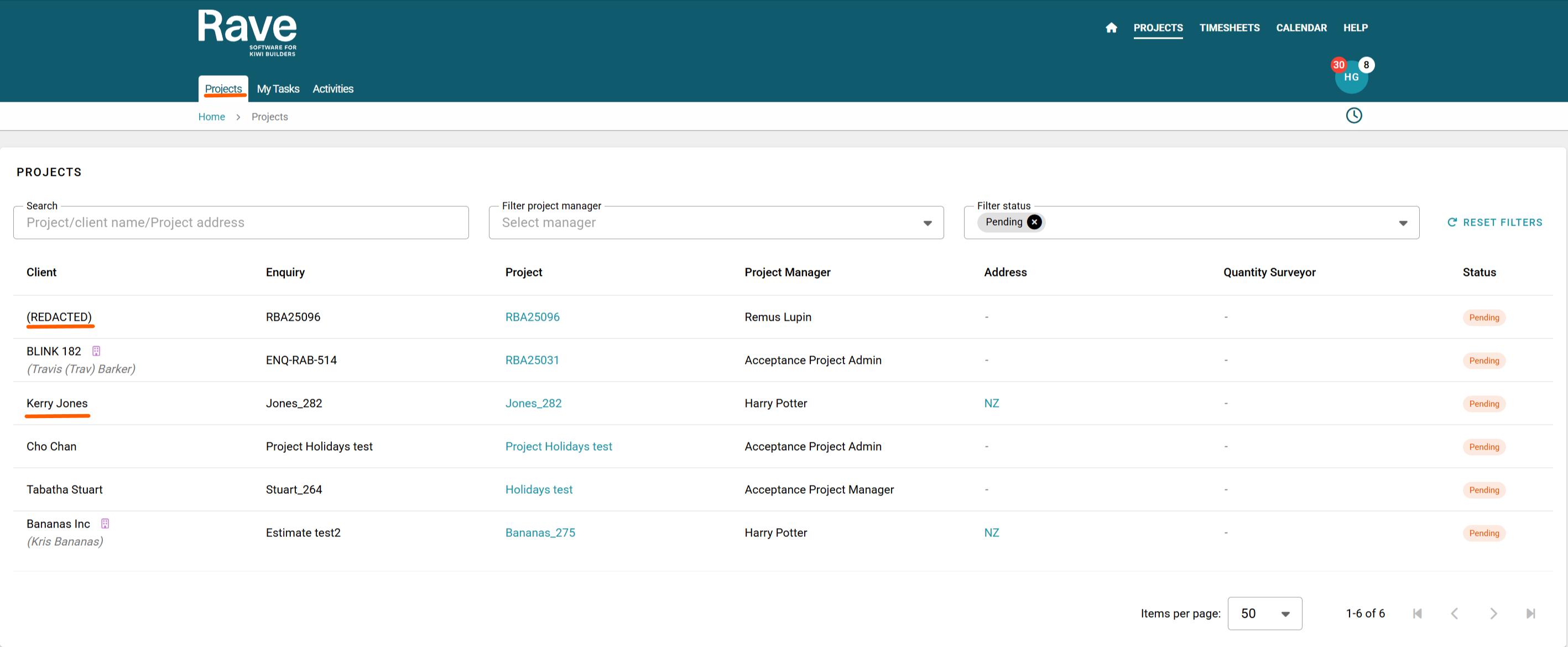Viewport: 1568px width, 647px height.
Task: Click the home icon in top navigation
Action: tap(1111, 28)
